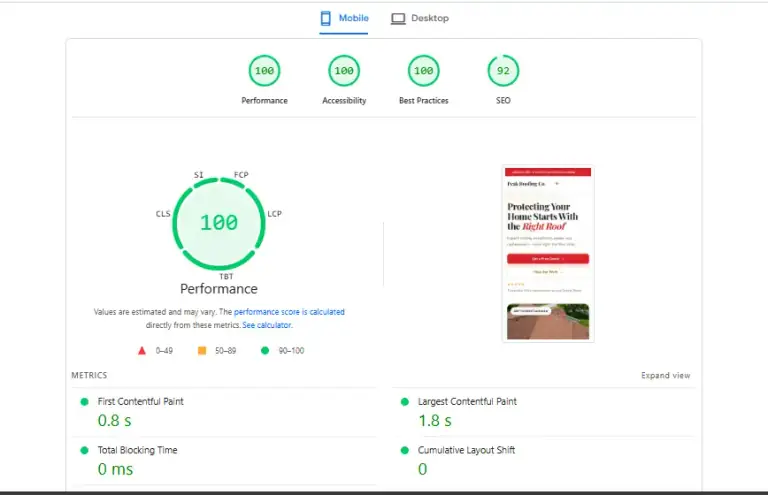Click the 0.8 s value
This screenshot has width=768, height=495.
pyautogui.click(x=115, y=421)
